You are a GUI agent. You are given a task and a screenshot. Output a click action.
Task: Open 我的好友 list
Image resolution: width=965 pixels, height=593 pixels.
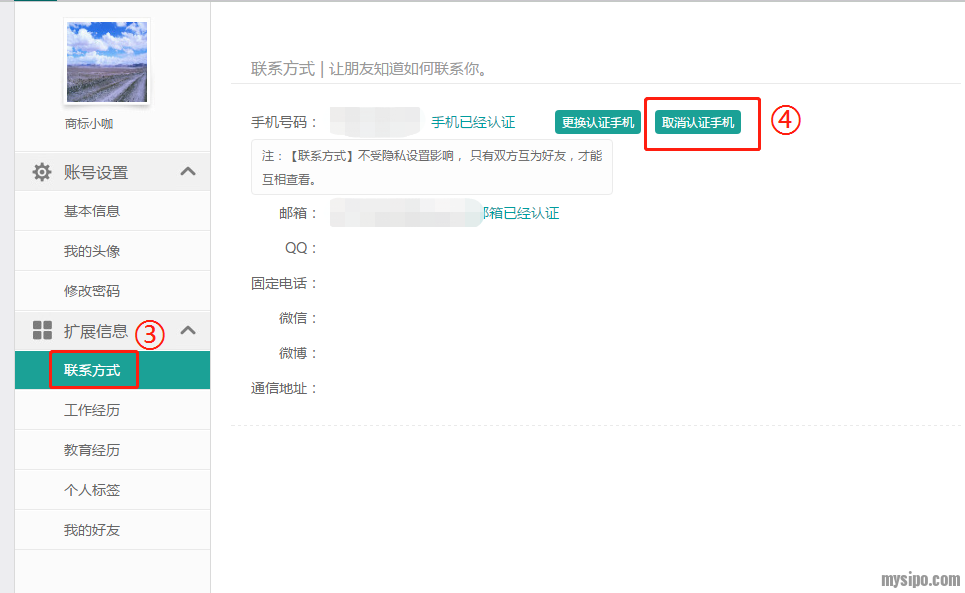(92, 530)
